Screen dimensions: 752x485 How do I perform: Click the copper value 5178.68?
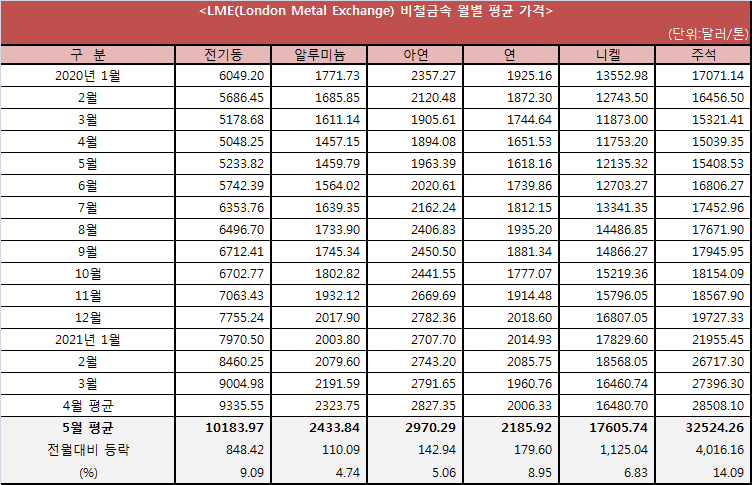(x=241, y=120)
